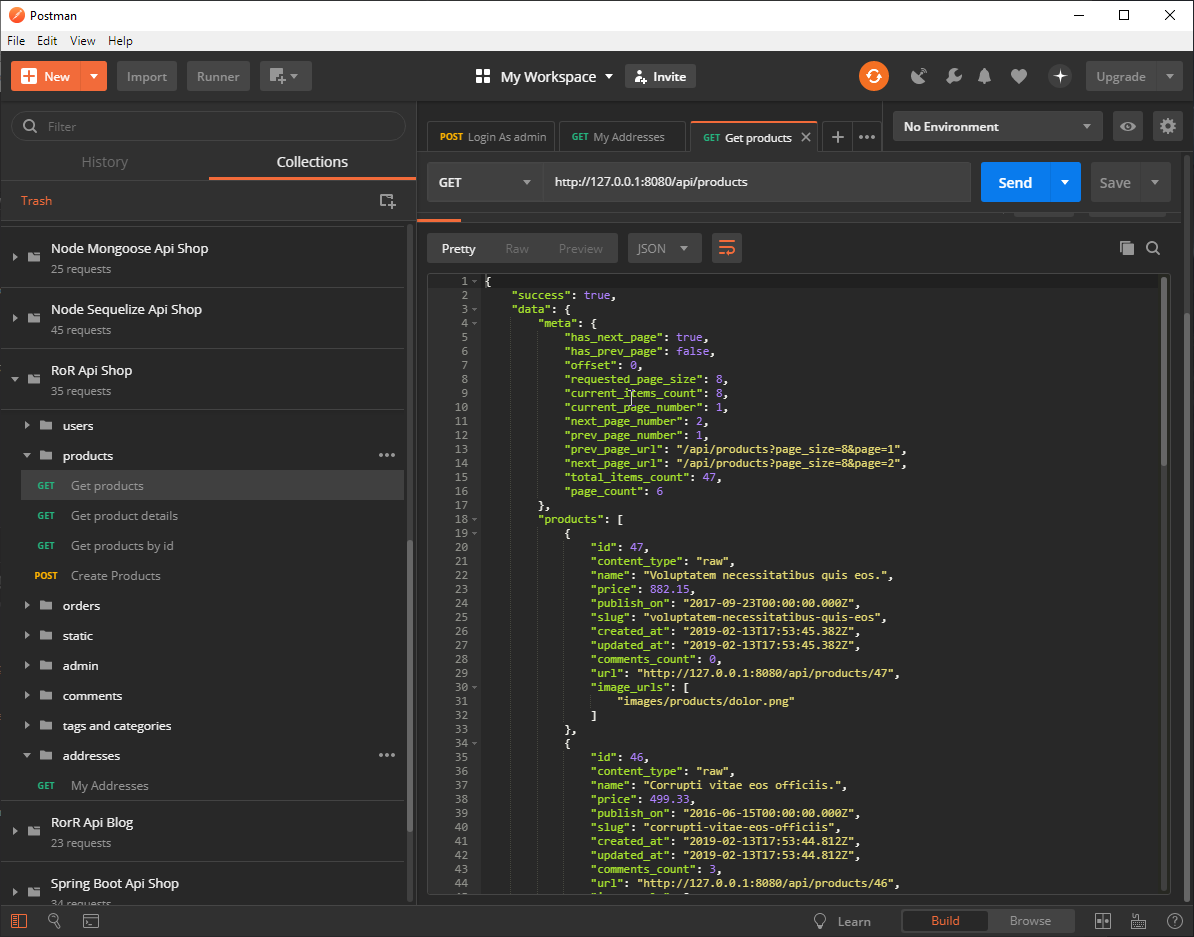Switch to Browse mode

(x=1030, y=921)
